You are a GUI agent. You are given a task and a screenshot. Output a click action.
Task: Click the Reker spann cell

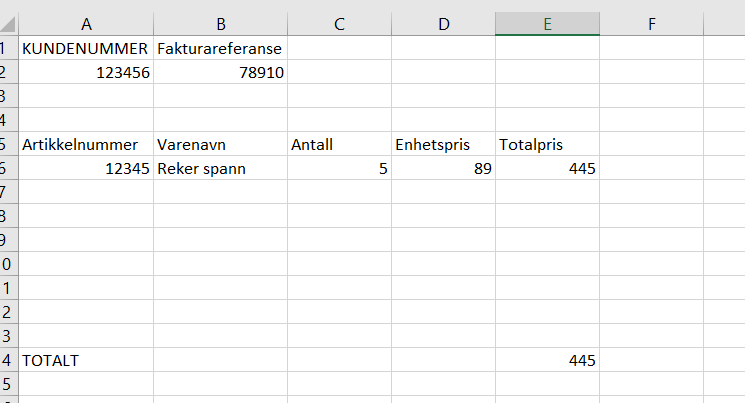click(220, 168)
